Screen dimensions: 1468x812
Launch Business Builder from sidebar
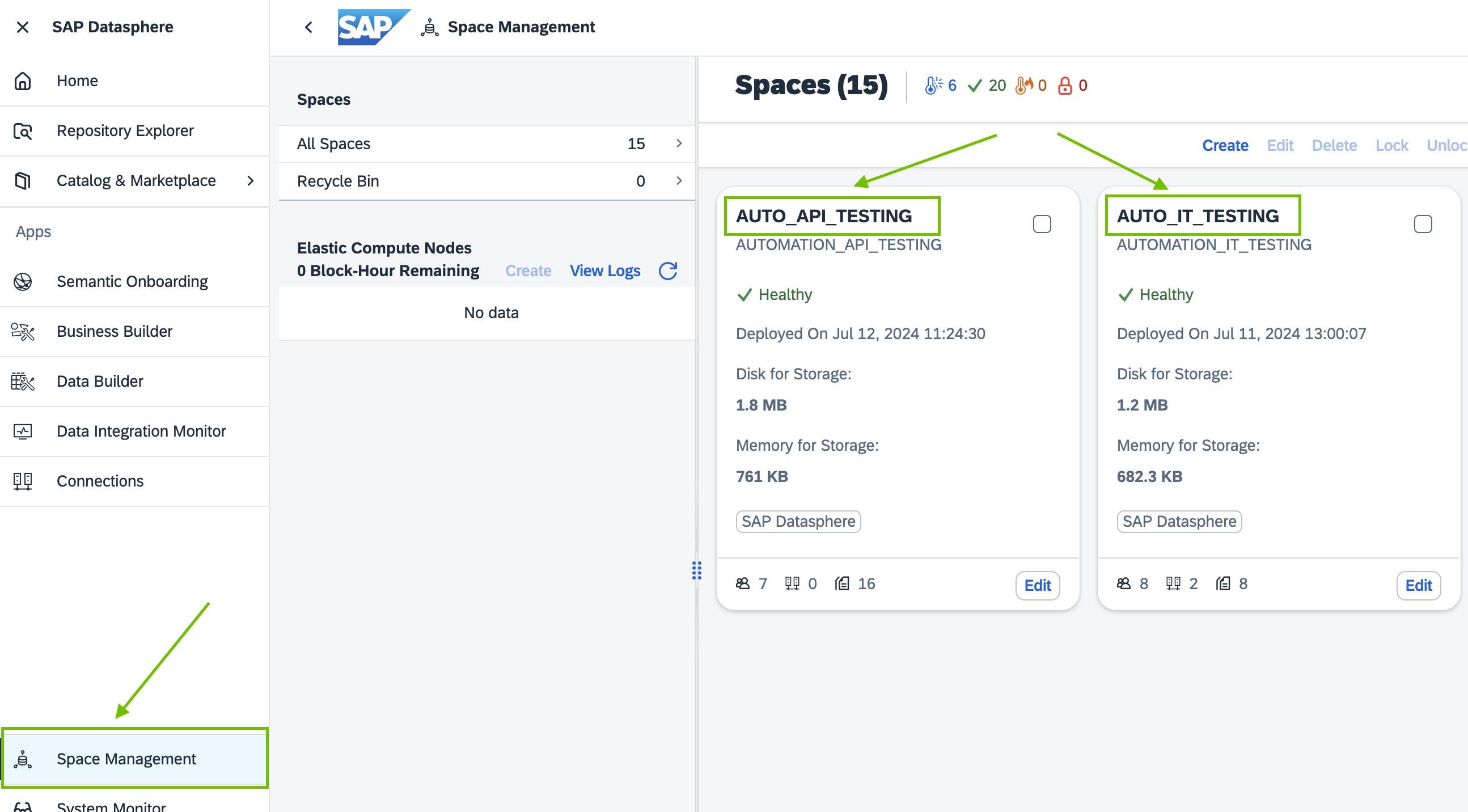[x=114, y=331]
